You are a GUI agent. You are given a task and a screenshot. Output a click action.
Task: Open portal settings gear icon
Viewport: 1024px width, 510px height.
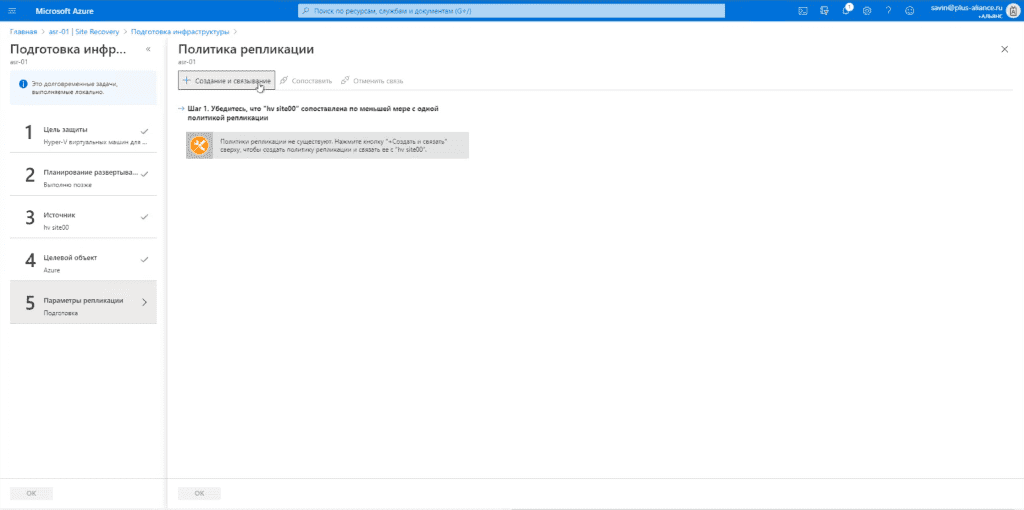pos(867,11)
